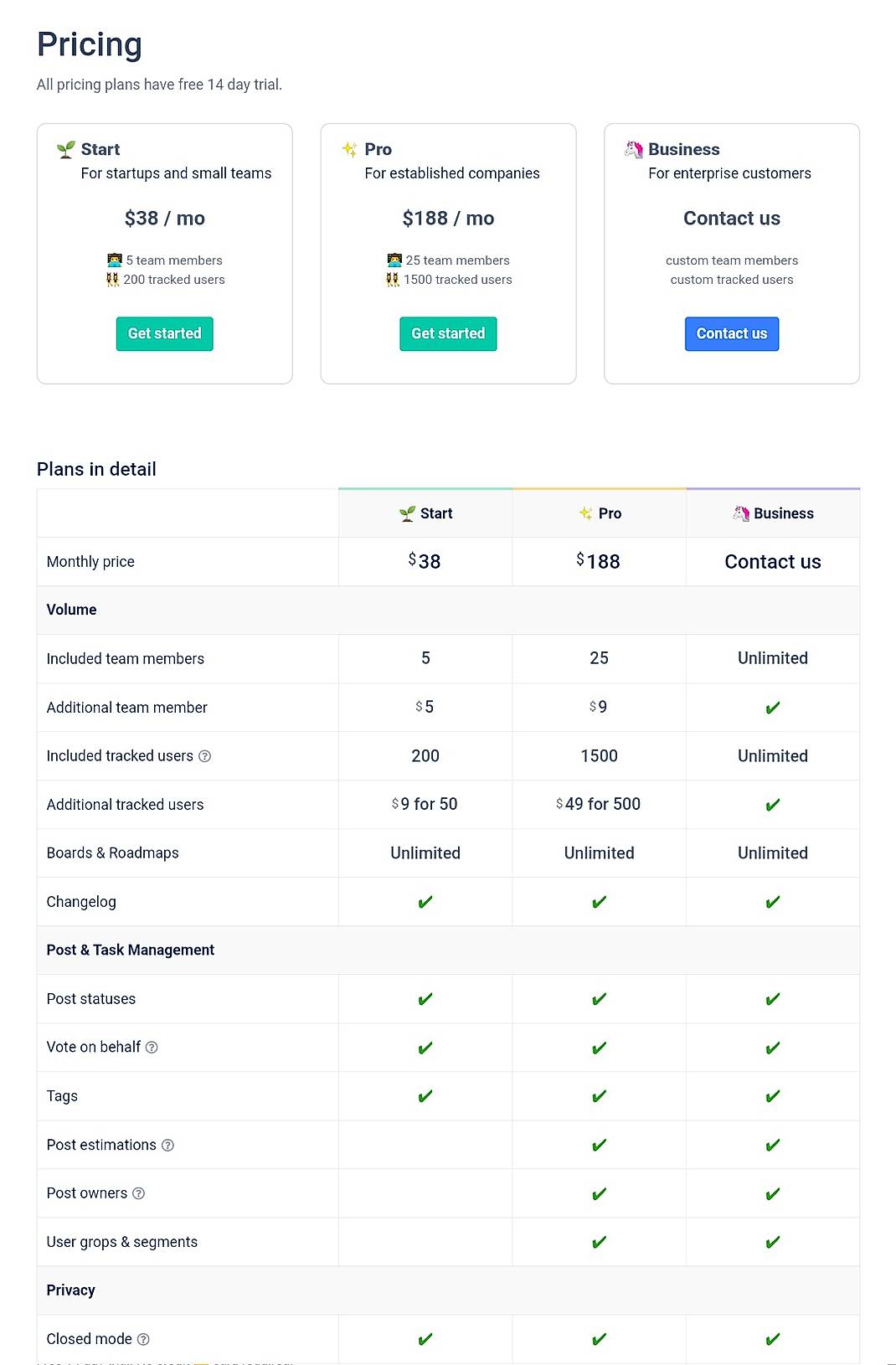Image resolution: width=896 pixels, height=1365 pixels.
Task: Click Unlimited under Business for Included team members
Action: click(x=773, y=659)
